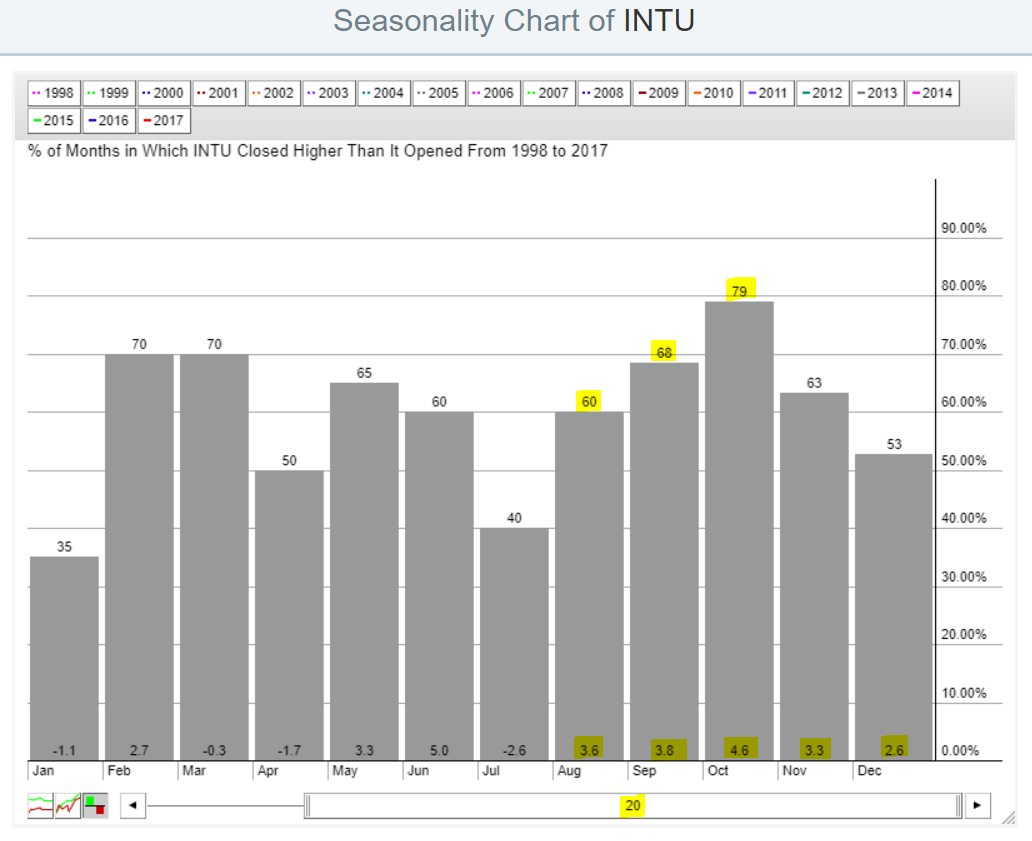Toggle the 2006 year legend
The image size is (1032, 841).
(494, 93)
